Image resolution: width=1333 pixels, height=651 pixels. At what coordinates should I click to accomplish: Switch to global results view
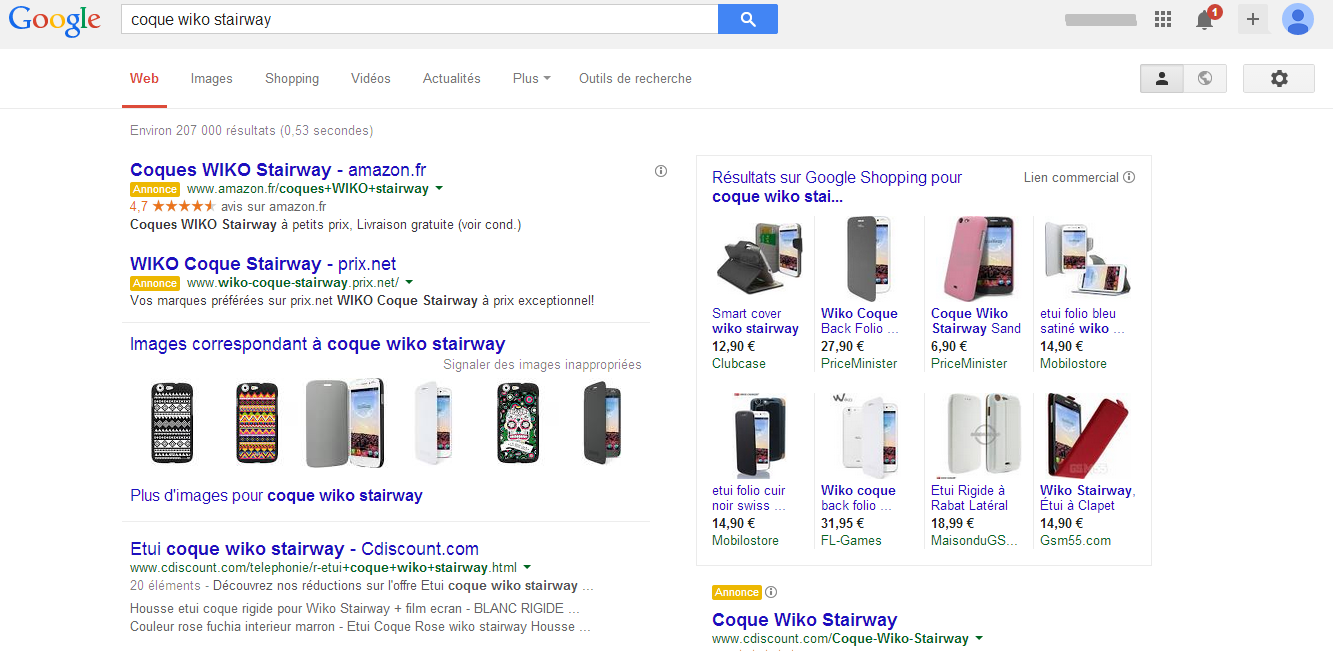[1205, 79]
